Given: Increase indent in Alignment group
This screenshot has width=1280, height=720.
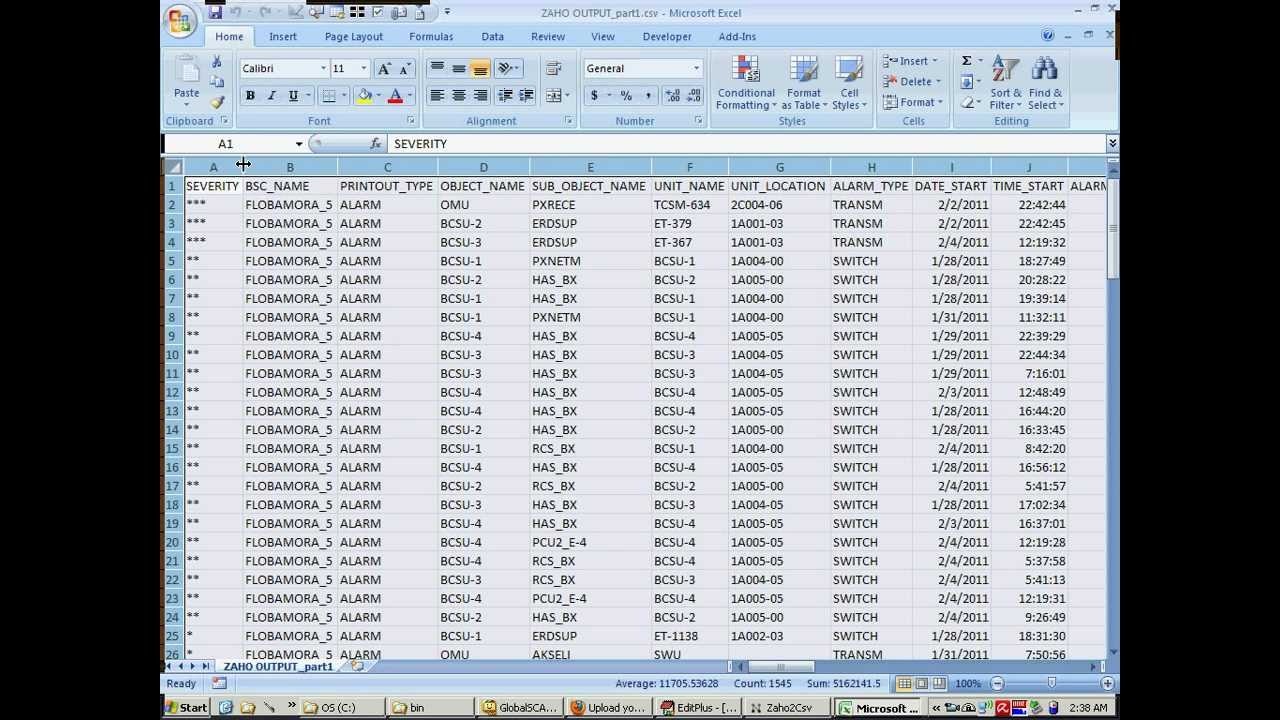Looking at the screenshot, I should pos(527,96).
